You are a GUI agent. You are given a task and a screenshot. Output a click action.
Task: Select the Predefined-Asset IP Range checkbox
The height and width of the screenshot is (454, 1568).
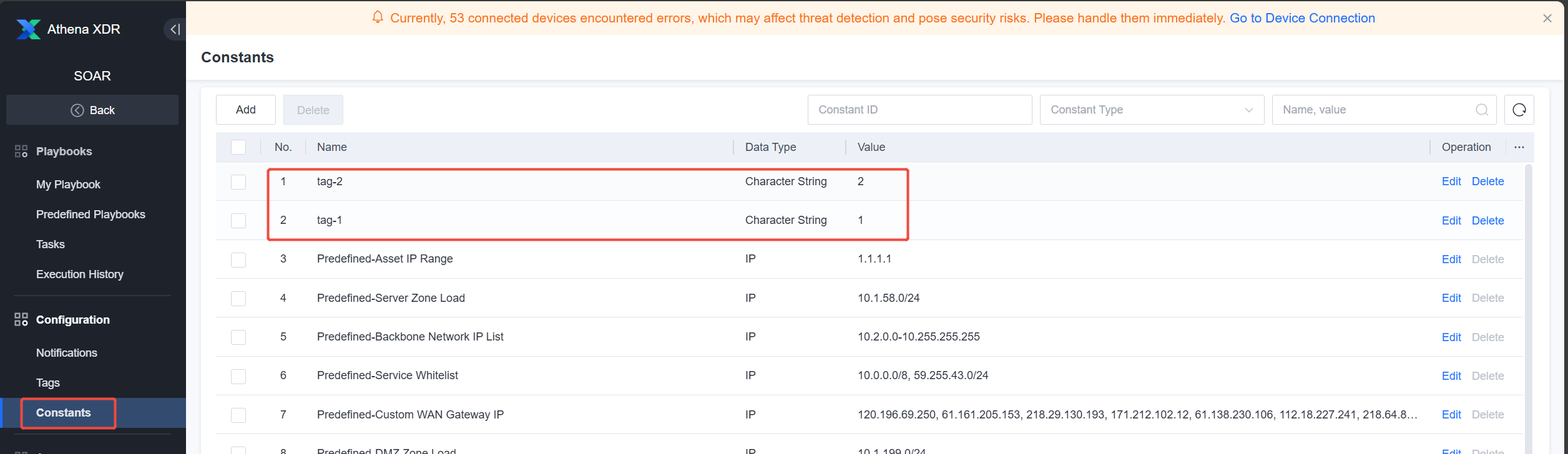point(238,259)
